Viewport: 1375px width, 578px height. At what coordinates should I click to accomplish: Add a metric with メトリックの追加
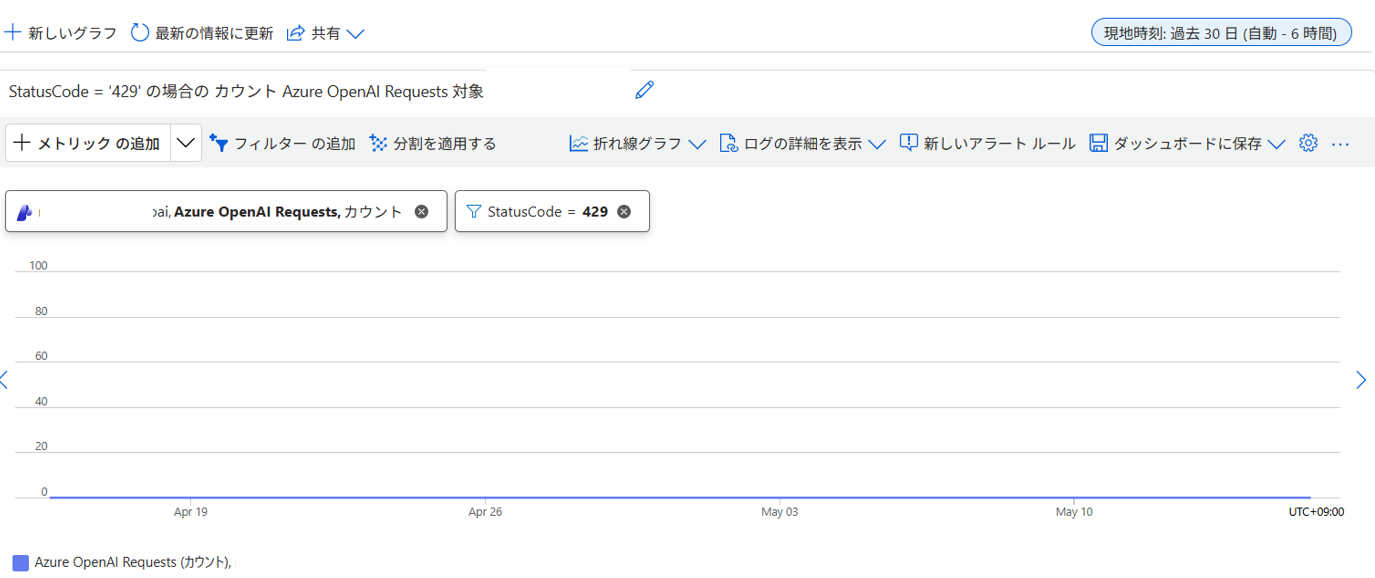(x=88, y=143)
